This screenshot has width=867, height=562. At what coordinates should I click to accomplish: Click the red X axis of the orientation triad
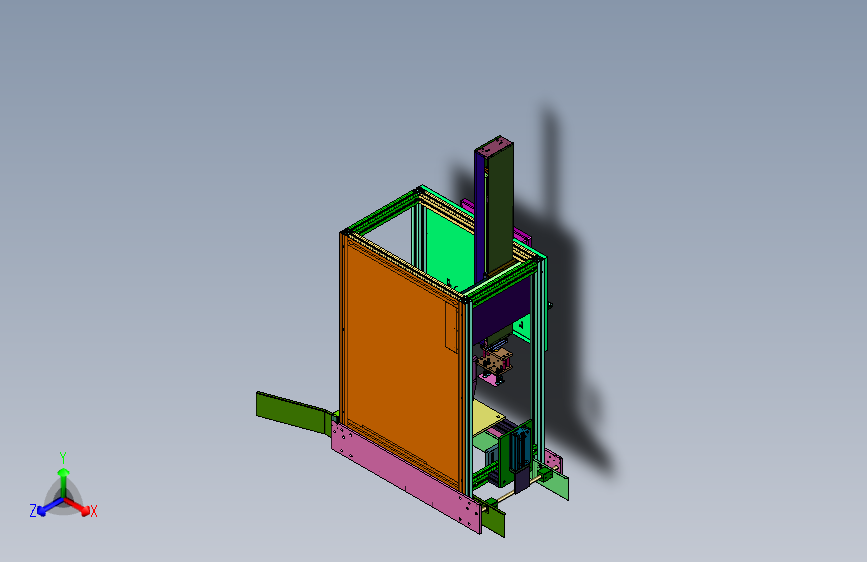[x=79, y=506]
